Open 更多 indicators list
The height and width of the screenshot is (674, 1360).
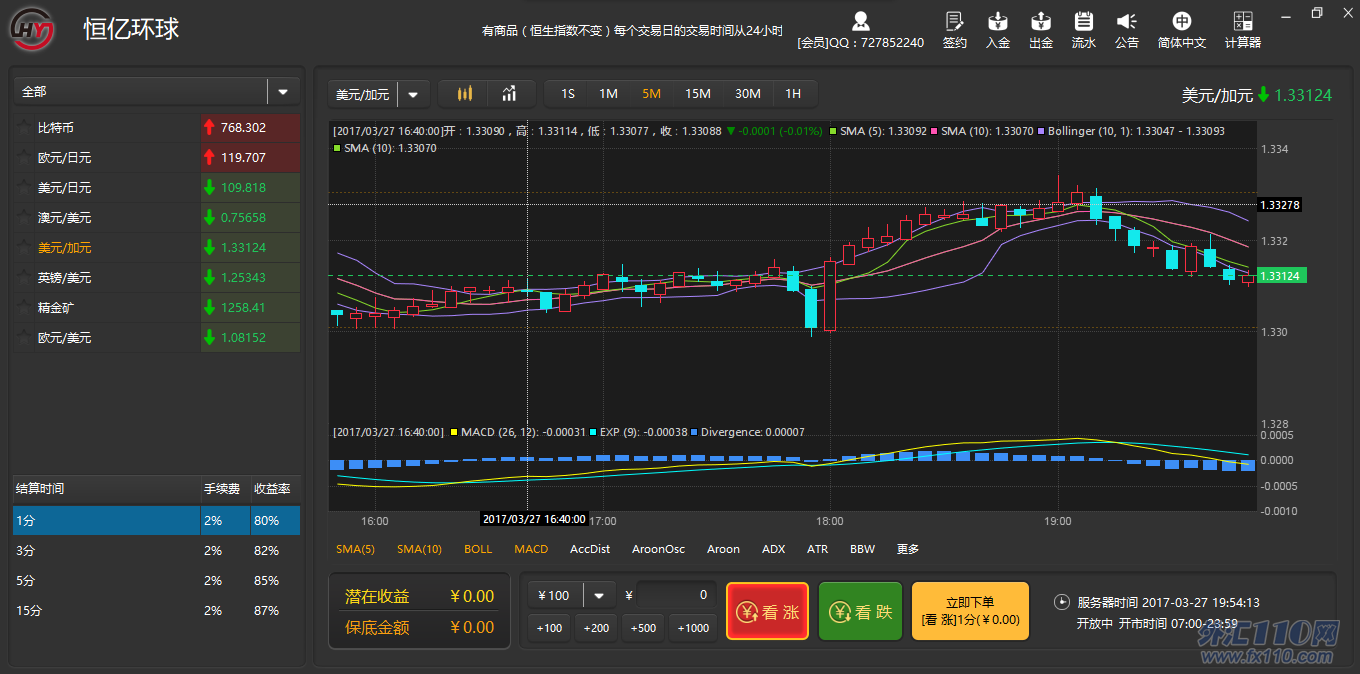[908, 549]
